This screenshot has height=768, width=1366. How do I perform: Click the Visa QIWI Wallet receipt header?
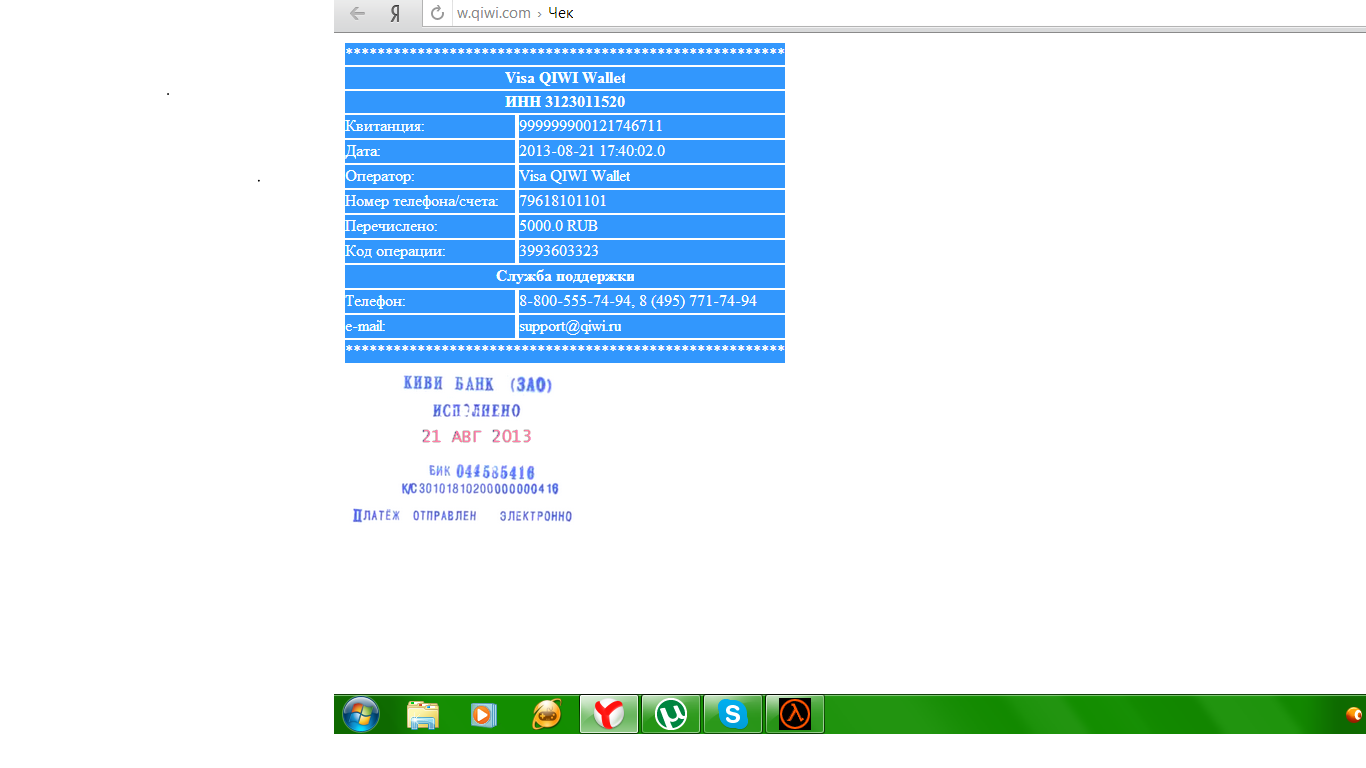pyautogui.click(x=565, y=78)
